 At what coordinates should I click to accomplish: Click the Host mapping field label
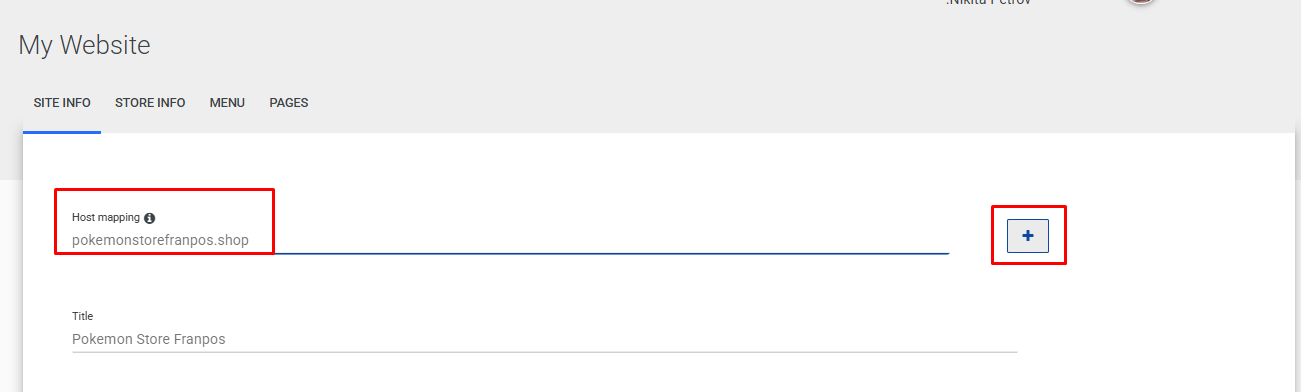(x=106, y=218)
